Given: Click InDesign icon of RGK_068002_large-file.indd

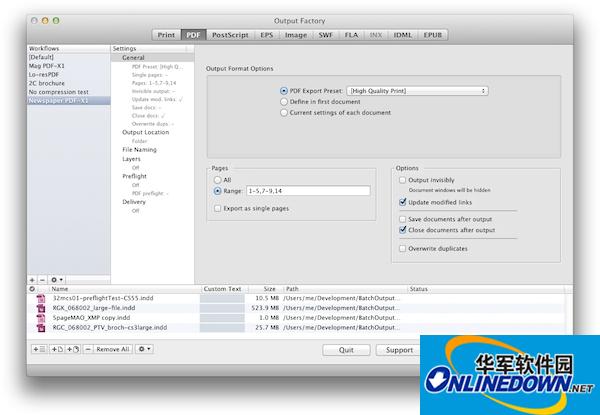Looking at the screenshot, I should pyautogui.click(x=41, y=308).
